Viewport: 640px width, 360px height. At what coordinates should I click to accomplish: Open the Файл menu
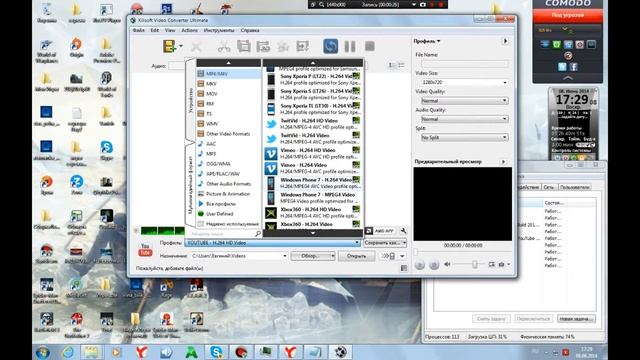click(138, 30)
